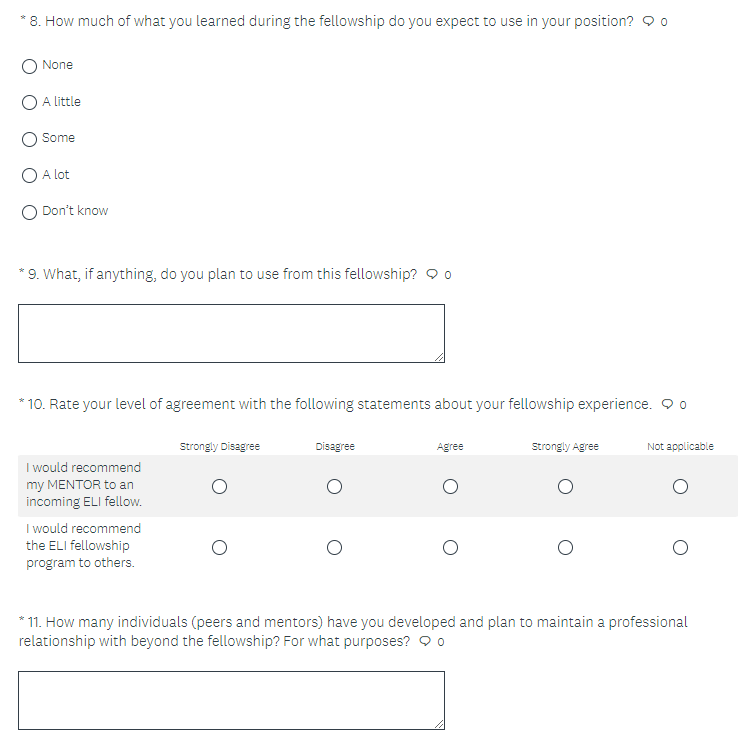This screenshot has height=743, width=742.
Task: Pick the "A lot" option
Action: (30, 175)
